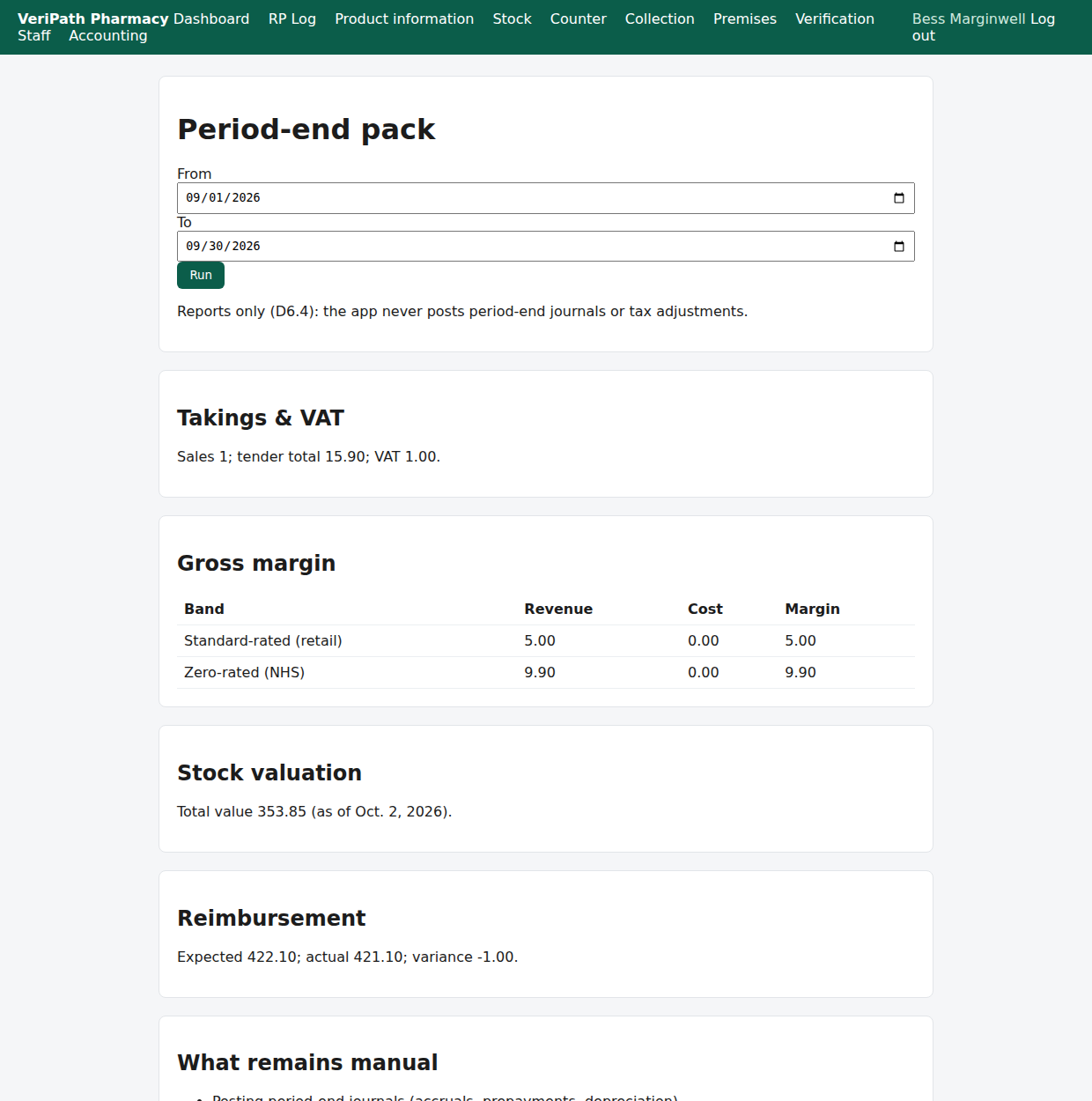This screenshot has width=1092, height=1101.
Task: Open Verification page
Action: coord(835,18)
